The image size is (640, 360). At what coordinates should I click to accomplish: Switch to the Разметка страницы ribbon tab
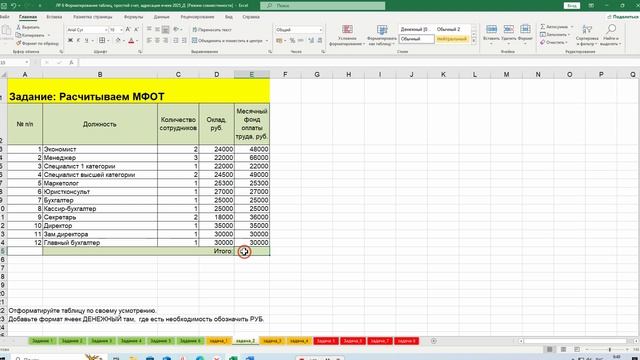[93, 17]
